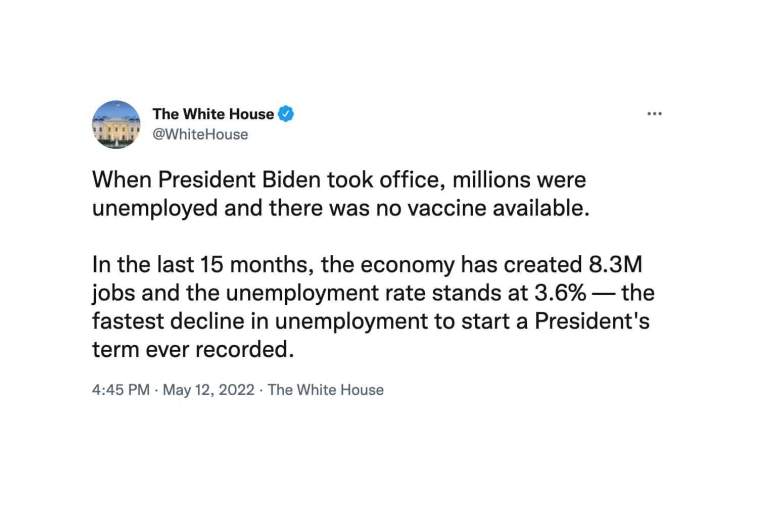The height and width of the screenshot is (505, 758).
Task: Open the source label The White House in footer
Action: (x=326, y=390)
